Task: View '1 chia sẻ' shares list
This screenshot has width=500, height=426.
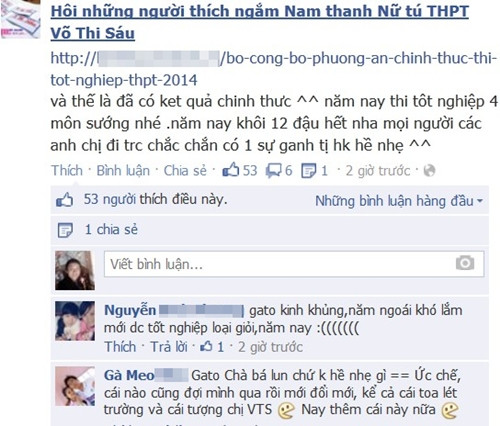Action: (111, 229)
